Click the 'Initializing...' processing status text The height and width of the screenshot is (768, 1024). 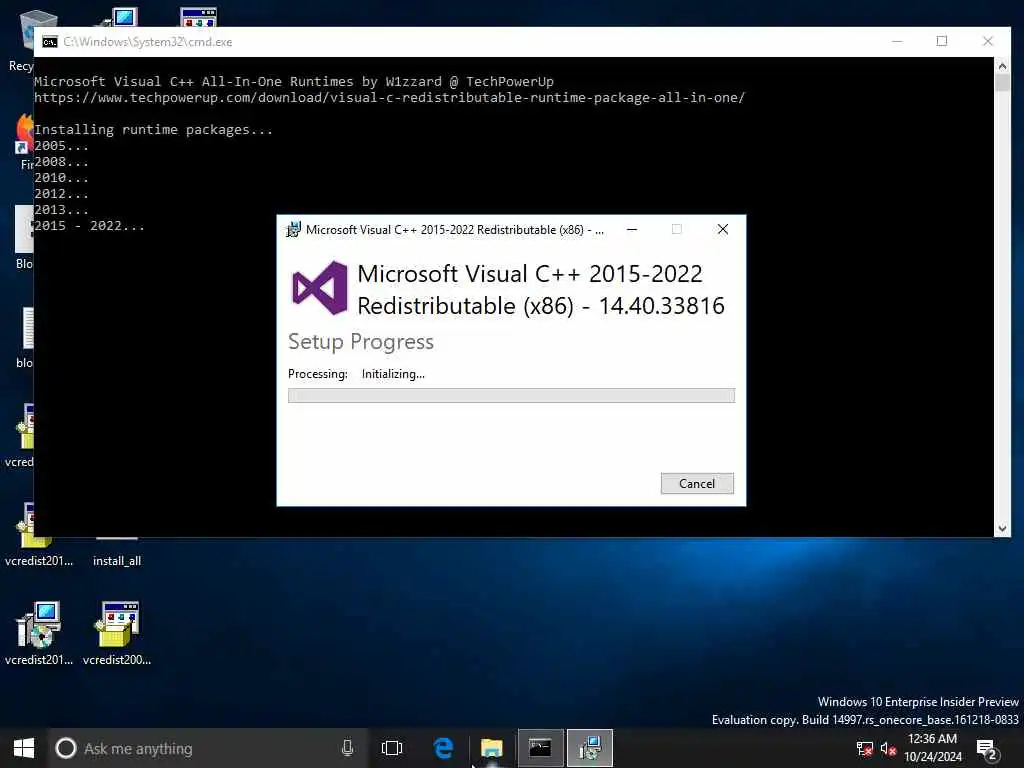pos(393,374)
